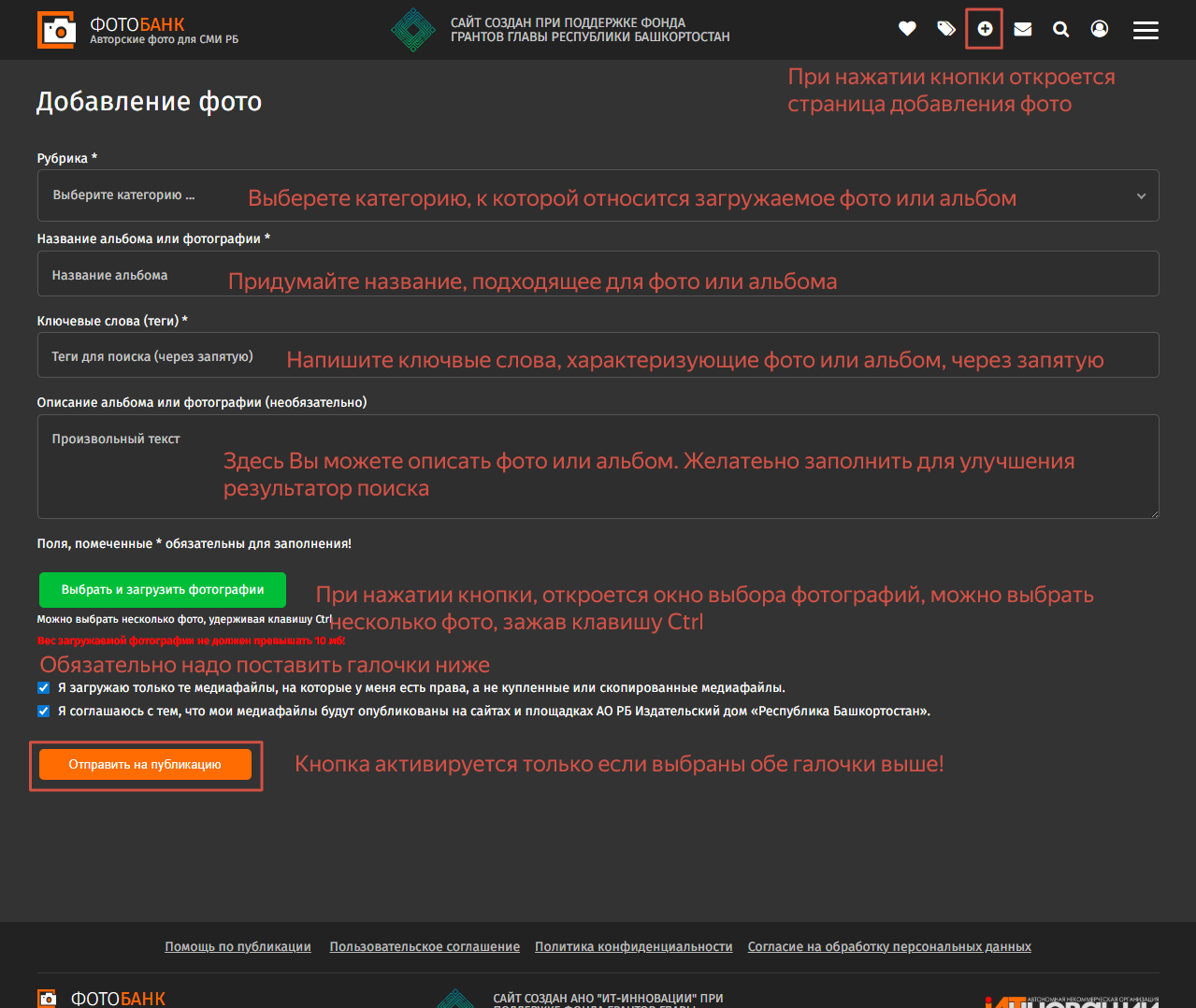
Task: Focus the Название альбома input field
Action: tap(598, 274)
